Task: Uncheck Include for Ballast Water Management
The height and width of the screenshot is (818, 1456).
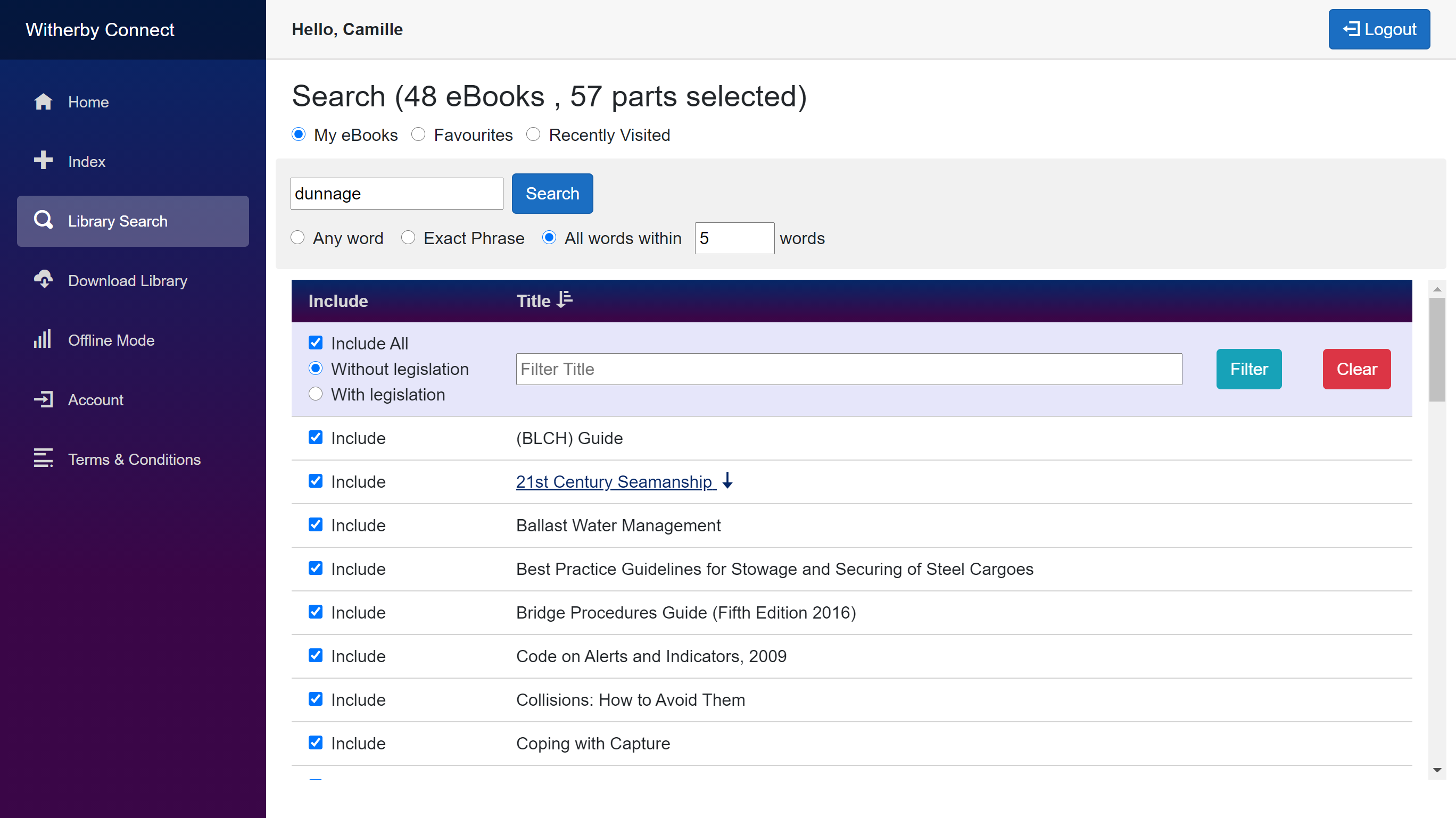Action: tap(316, 525)
